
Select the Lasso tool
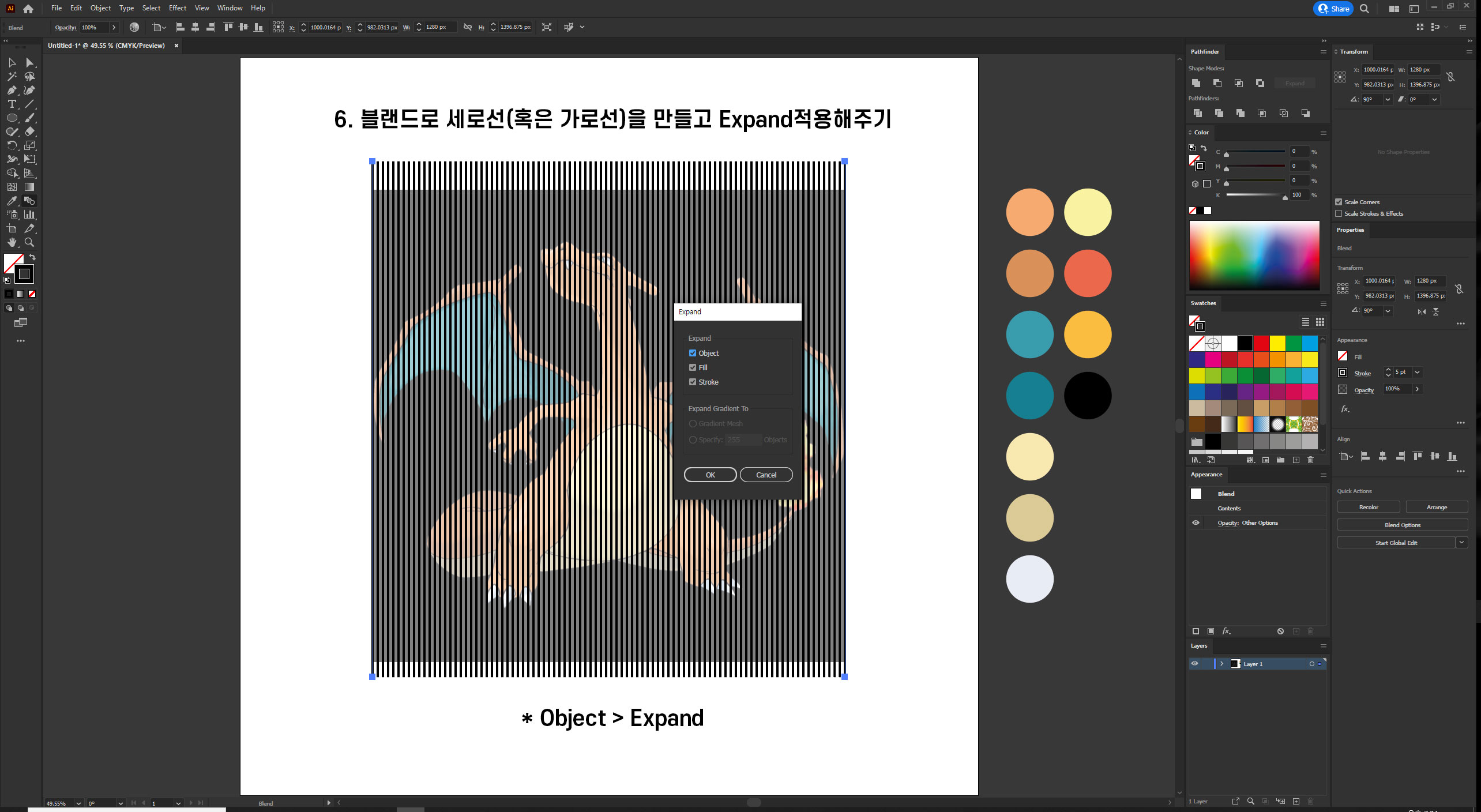(29, 76)
